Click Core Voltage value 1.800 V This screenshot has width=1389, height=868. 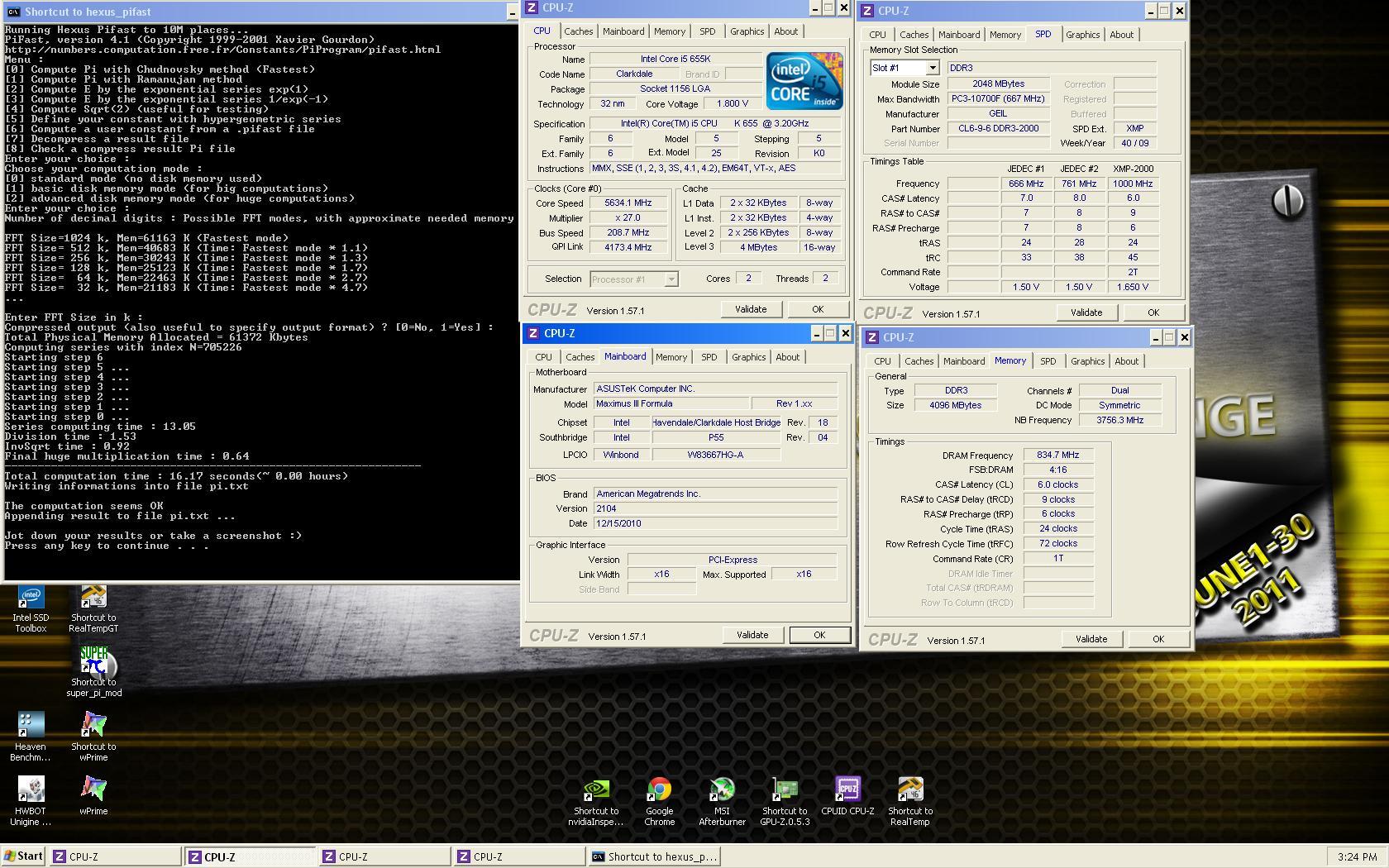click(732, 104)
